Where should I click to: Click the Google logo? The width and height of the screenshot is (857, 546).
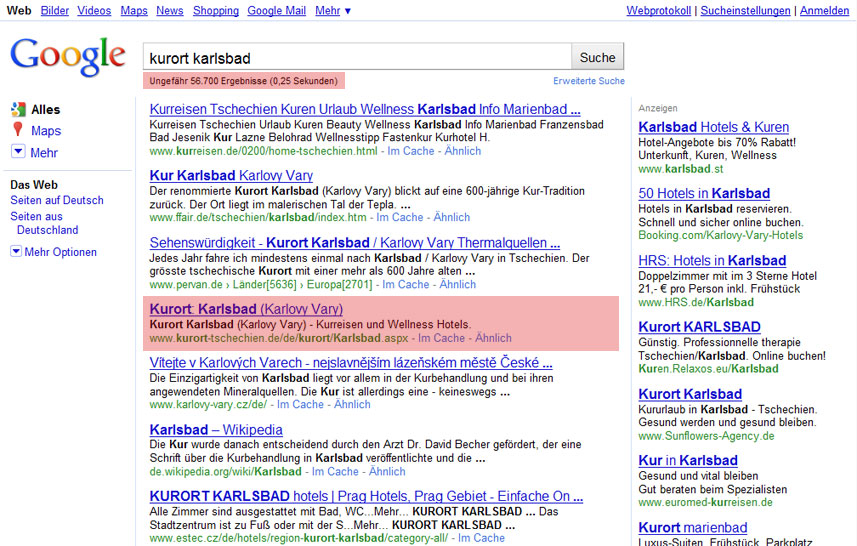tap(68, 57)
